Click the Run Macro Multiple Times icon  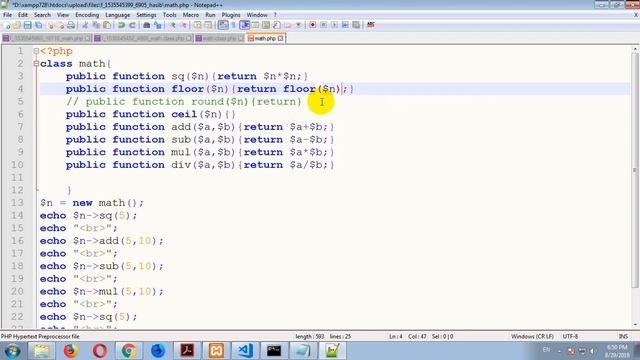click(x=345, y=25)
